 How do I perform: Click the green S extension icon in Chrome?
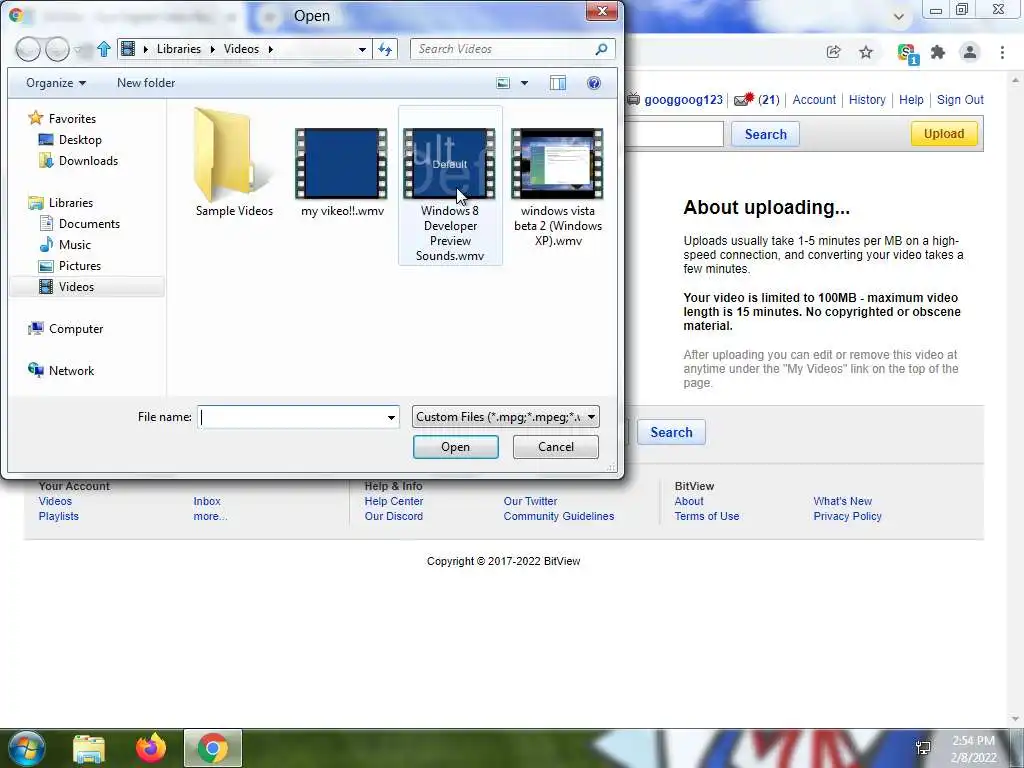click(x=906, y=53)
